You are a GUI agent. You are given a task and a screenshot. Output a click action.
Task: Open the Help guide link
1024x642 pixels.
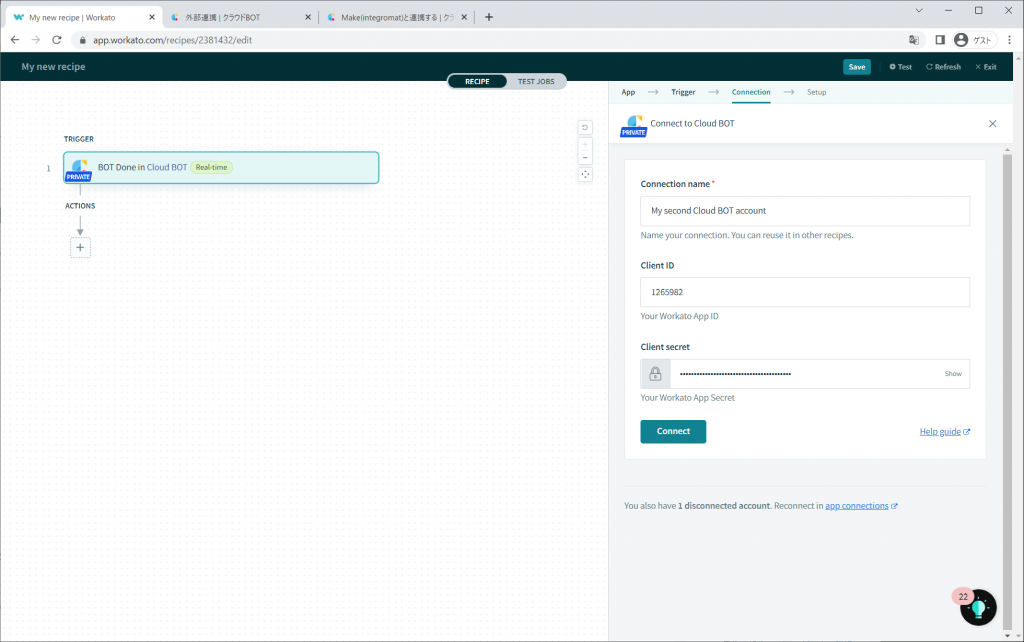(x=944, y=432)
